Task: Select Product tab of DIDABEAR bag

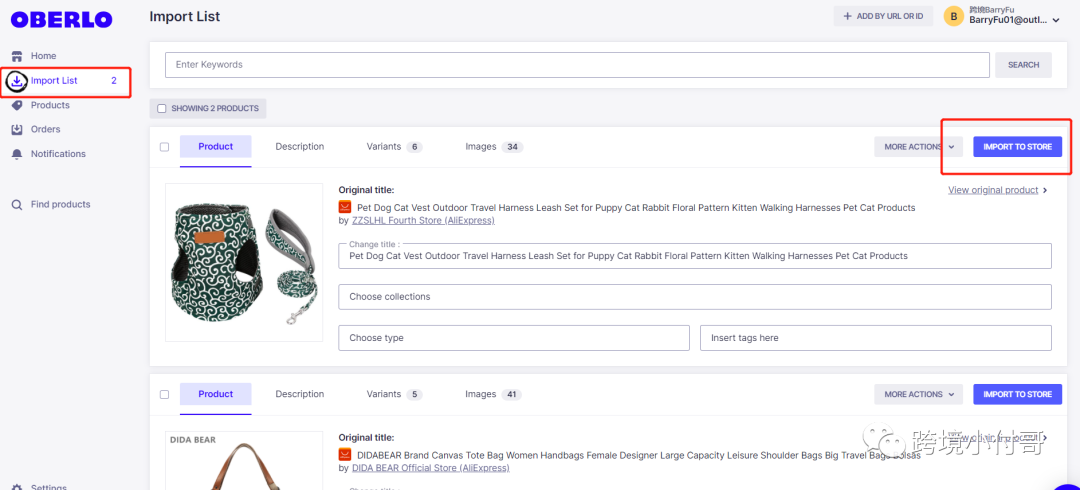Action: (x=216, y=394)
